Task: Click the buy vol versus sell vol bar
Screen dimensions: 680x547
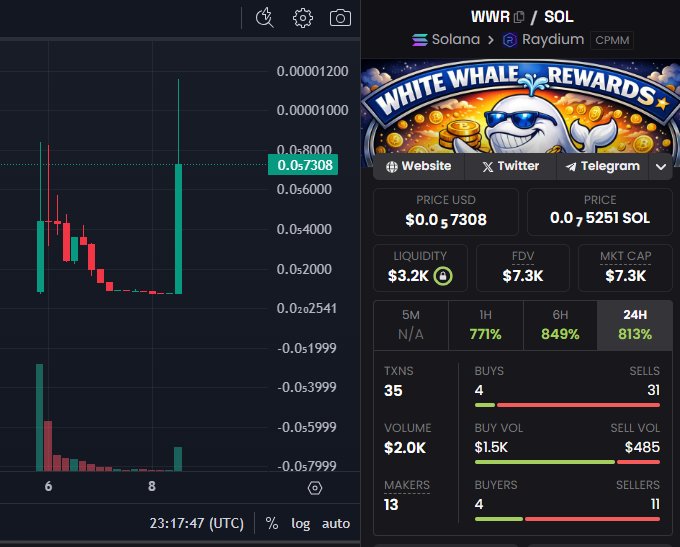Action: (x=567, y=462)
